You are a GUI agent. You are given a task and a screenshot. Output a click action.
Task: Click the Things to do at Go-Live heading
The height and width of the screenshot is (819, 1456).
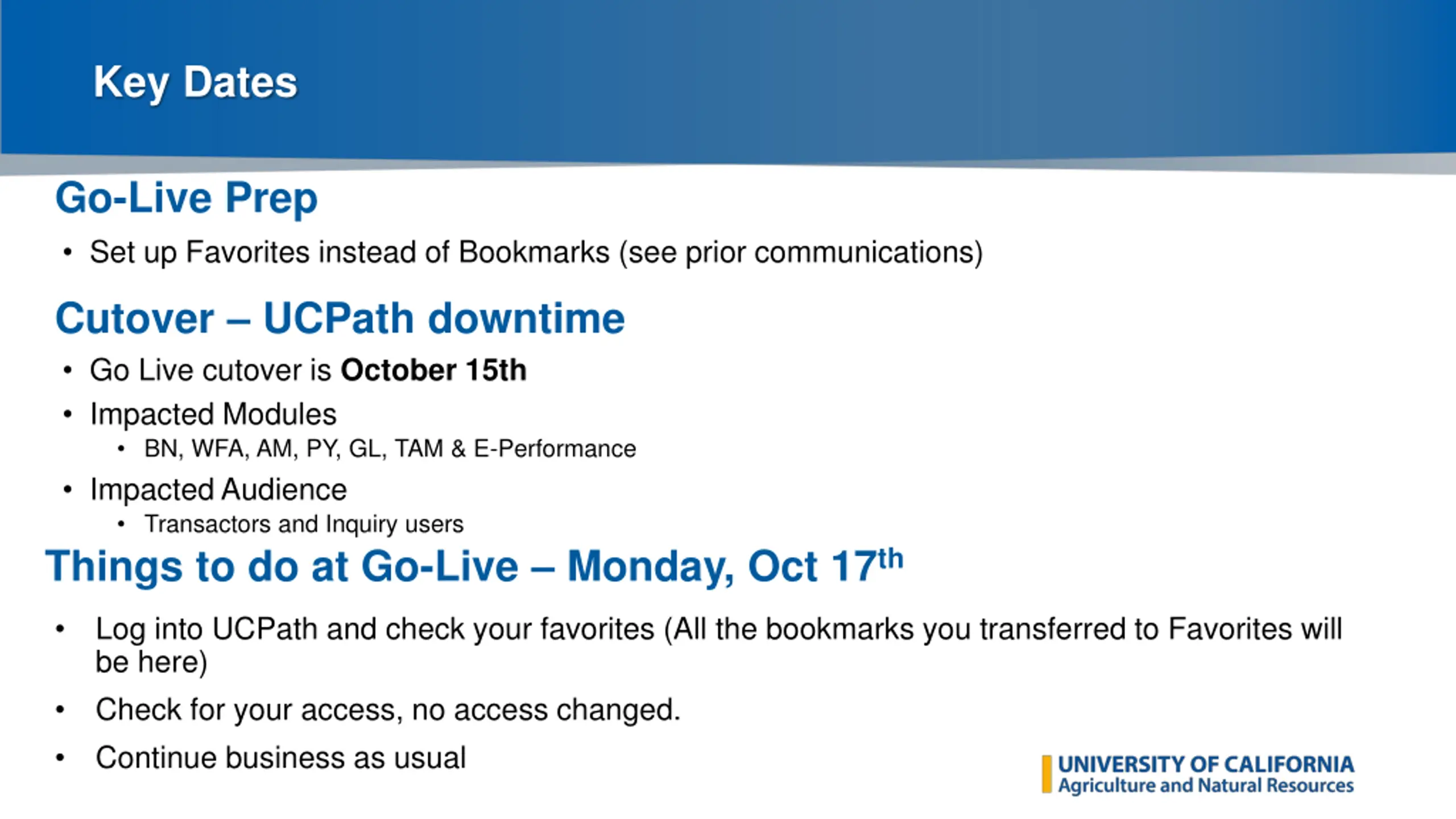click(474, 566)
